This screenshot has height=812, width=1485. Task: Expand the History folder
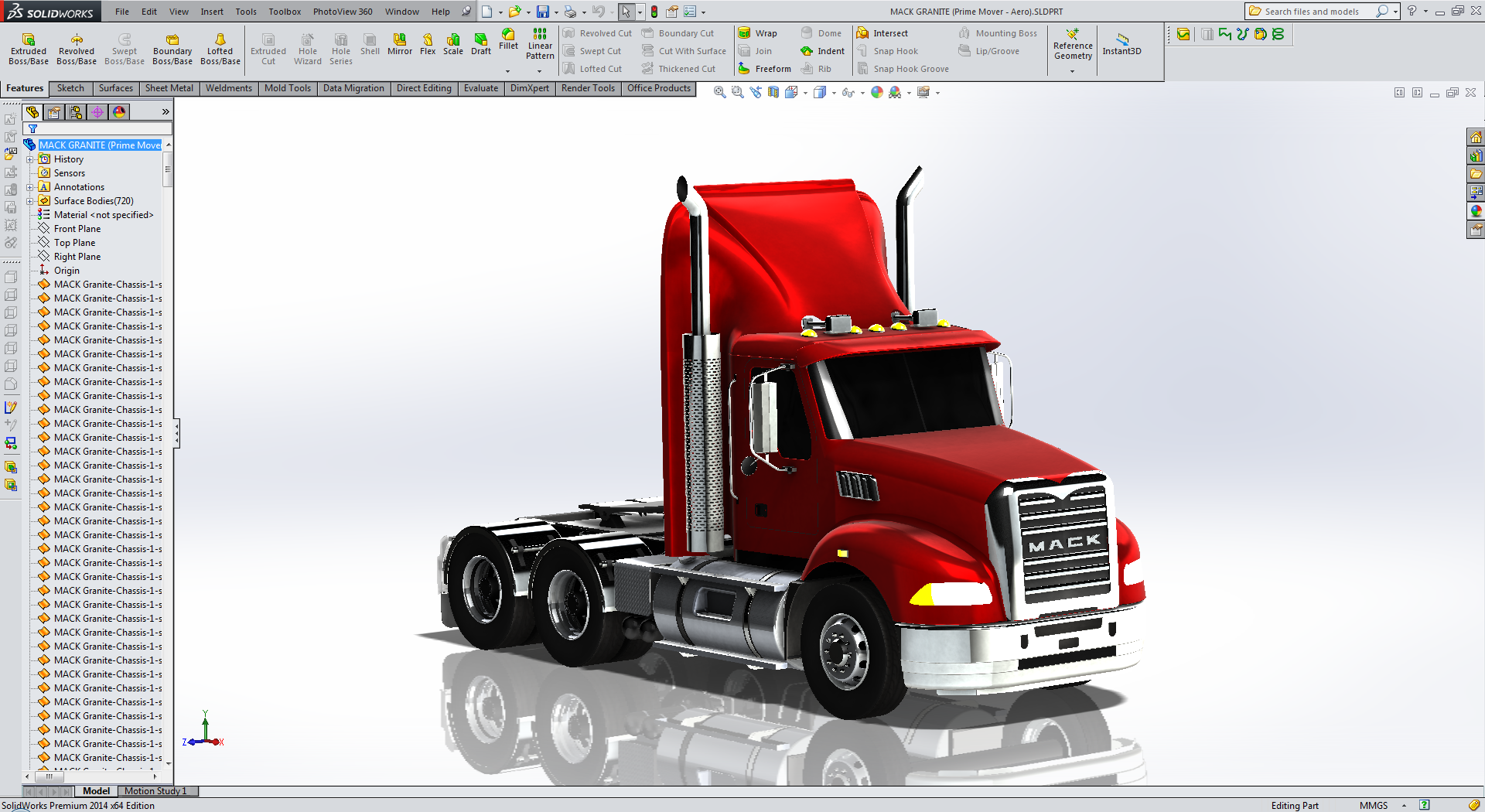30,159
